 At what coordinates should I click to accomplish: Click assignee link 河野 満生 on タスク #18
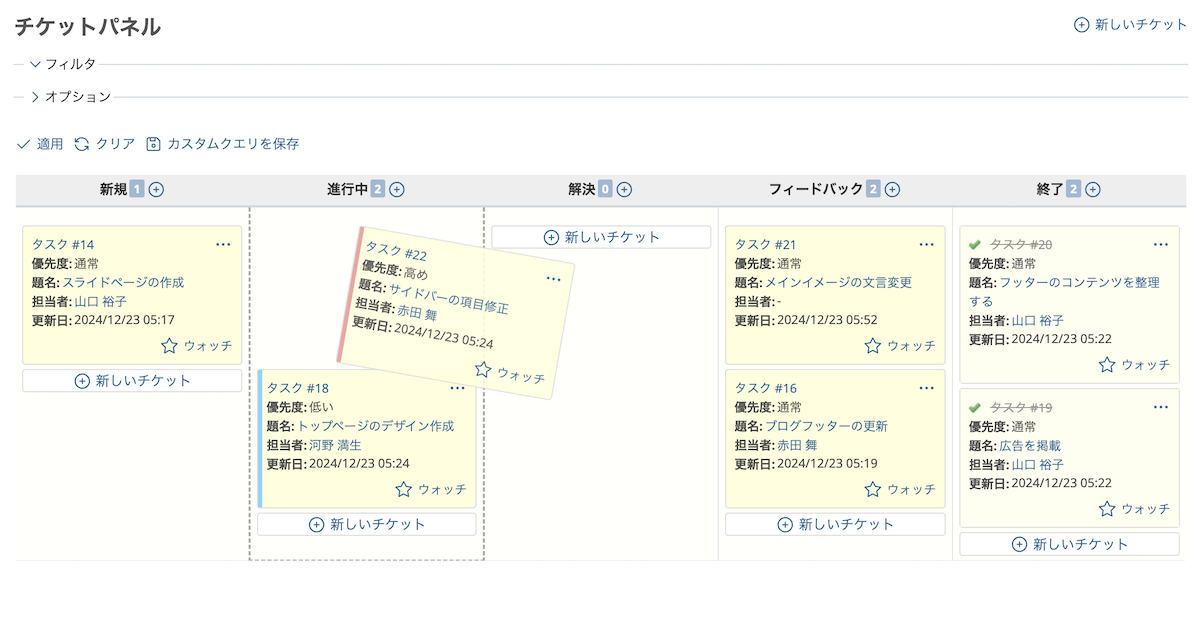[x=335, y=445]
